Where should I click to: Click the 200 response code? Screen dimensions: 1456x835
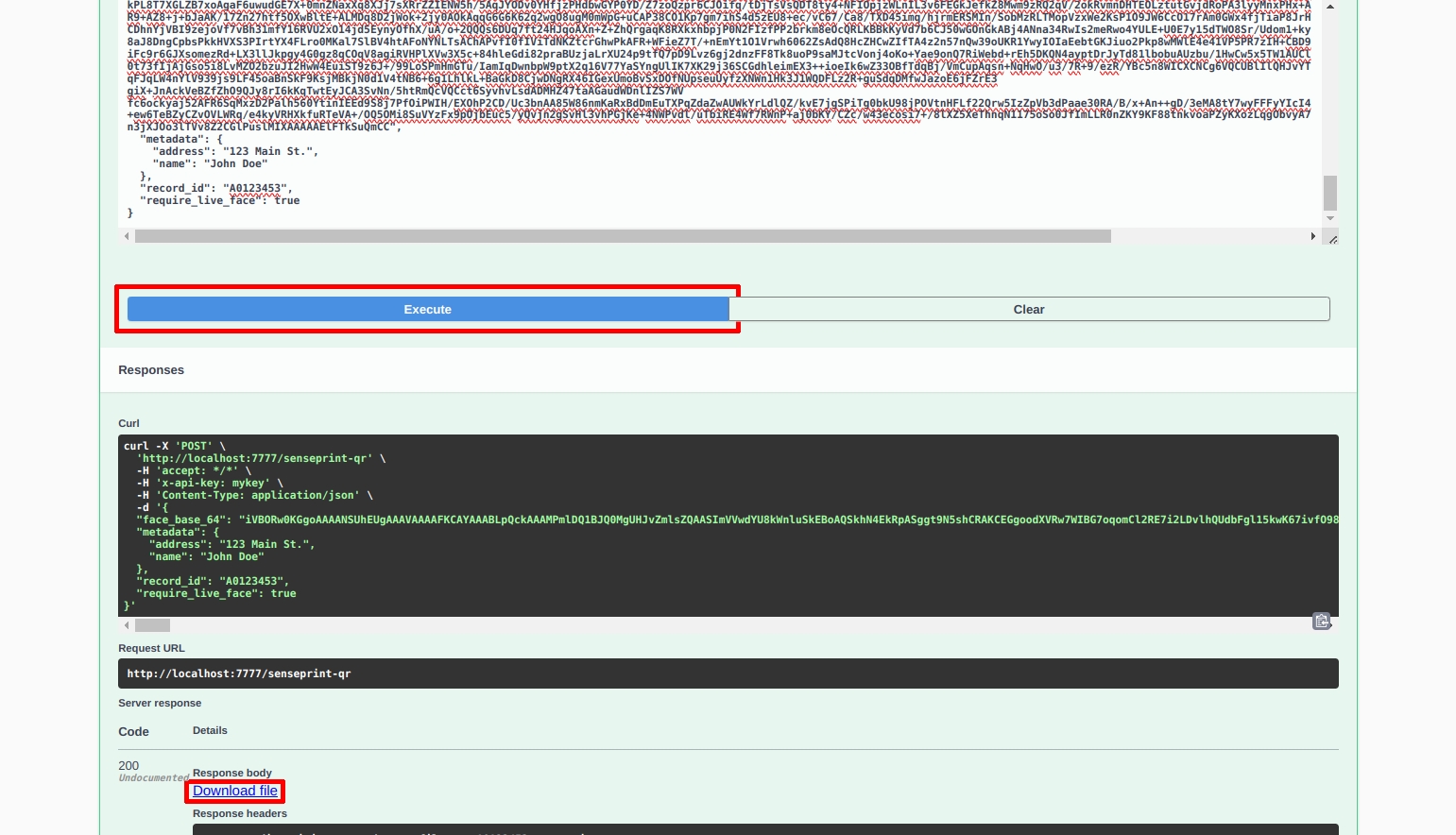point(128,765)
